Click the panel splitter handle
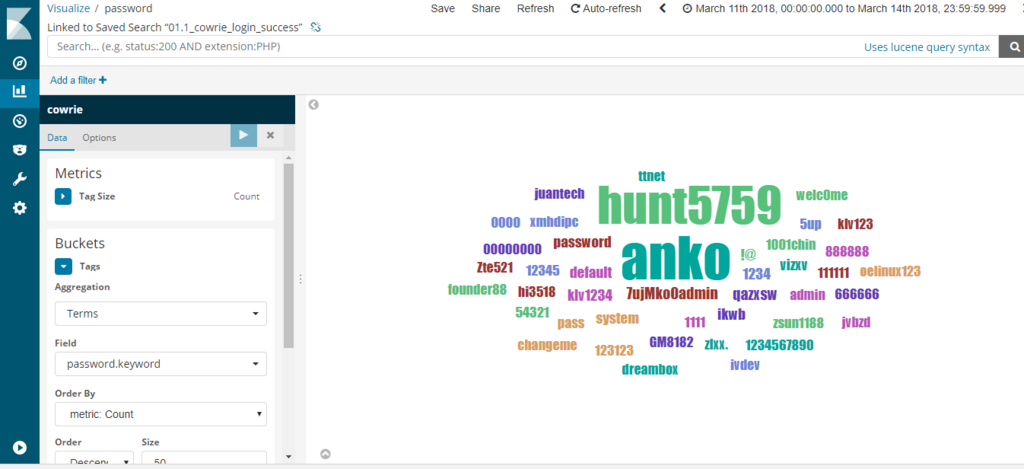The height and width of the screenshot is (469, 1024). [x=300, y=279]
